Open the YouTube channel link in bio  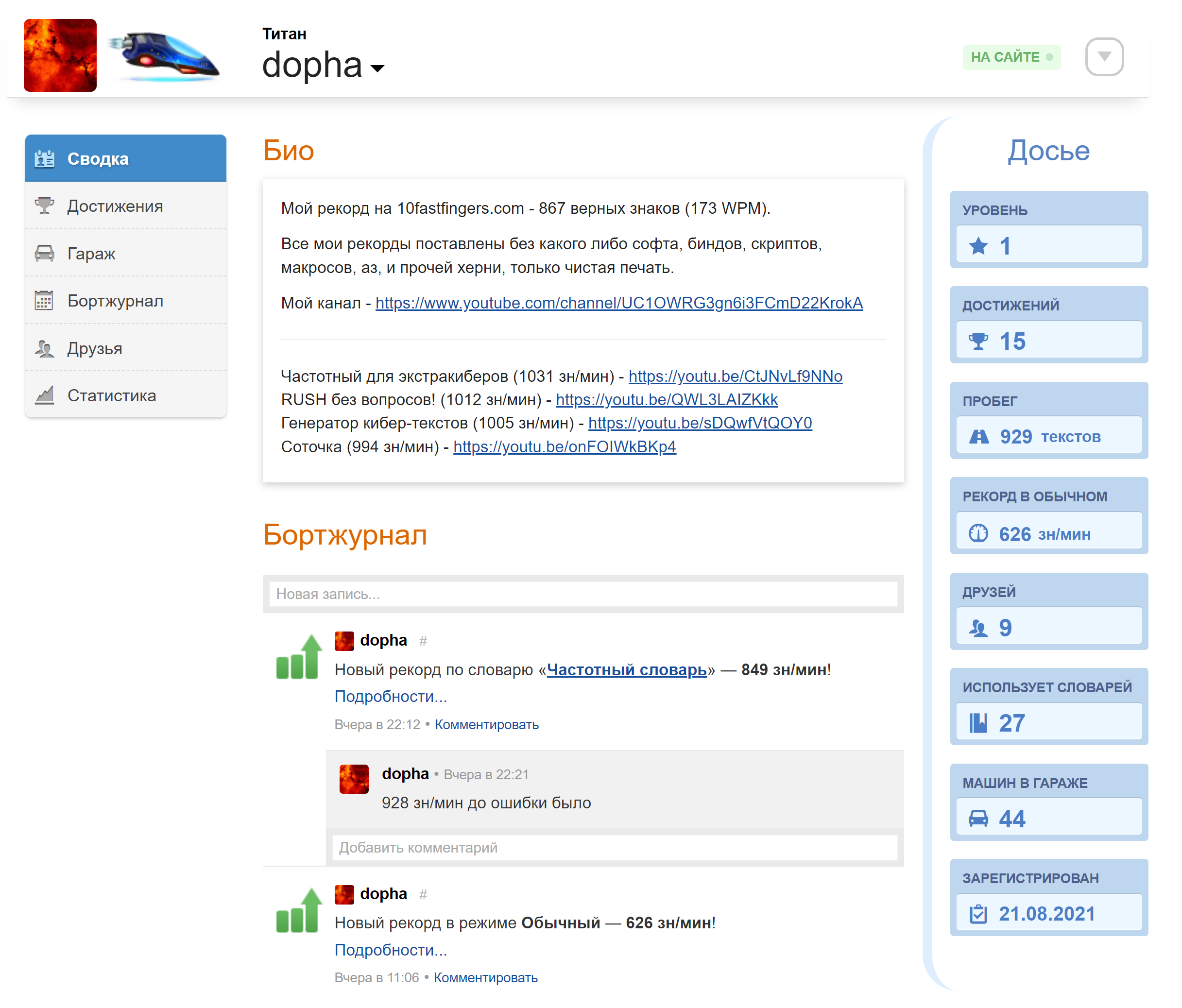(x=619, y=303)
